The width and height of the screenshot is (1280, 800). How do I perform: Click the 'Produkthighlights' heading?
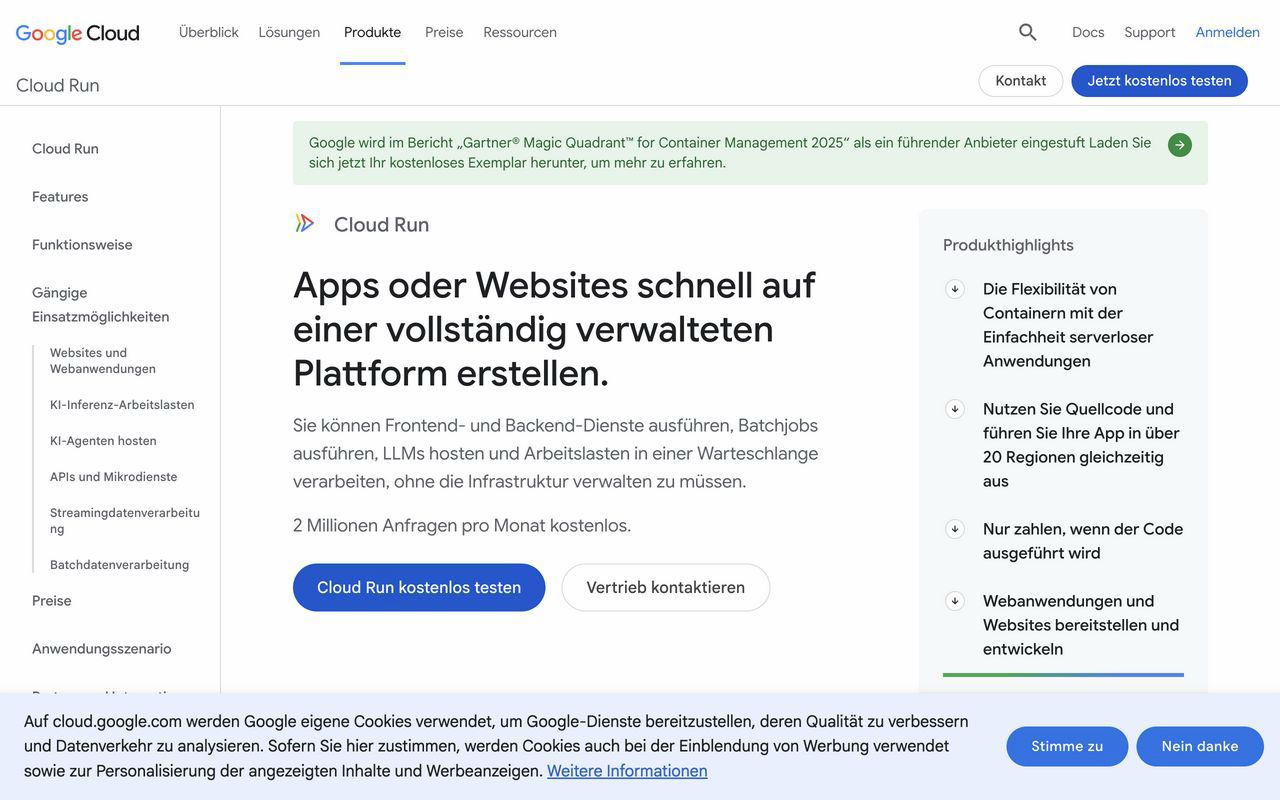click(1008, 245)
